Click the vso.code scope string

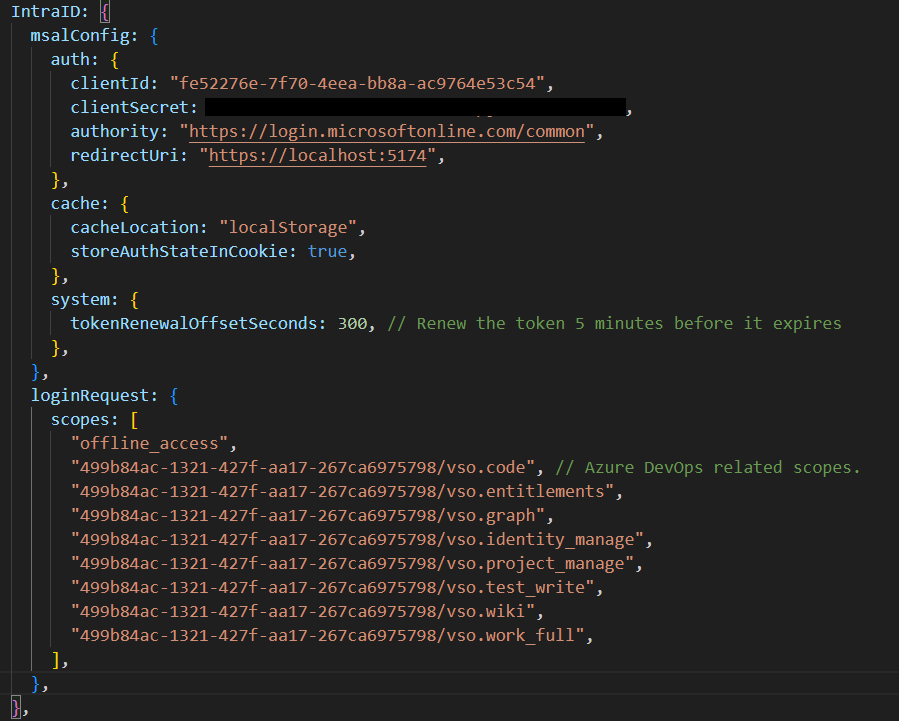(x=303, y=468)
